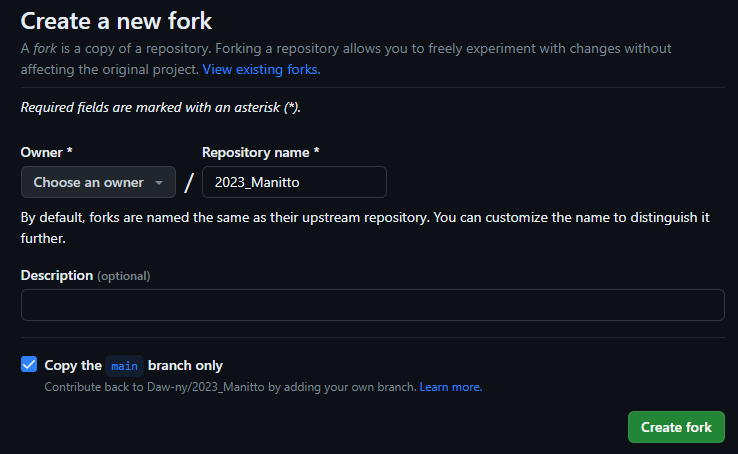This screenshot has height=454, width=738.
Task: Open the View existing forks link
Action: [x=261, y=70]
